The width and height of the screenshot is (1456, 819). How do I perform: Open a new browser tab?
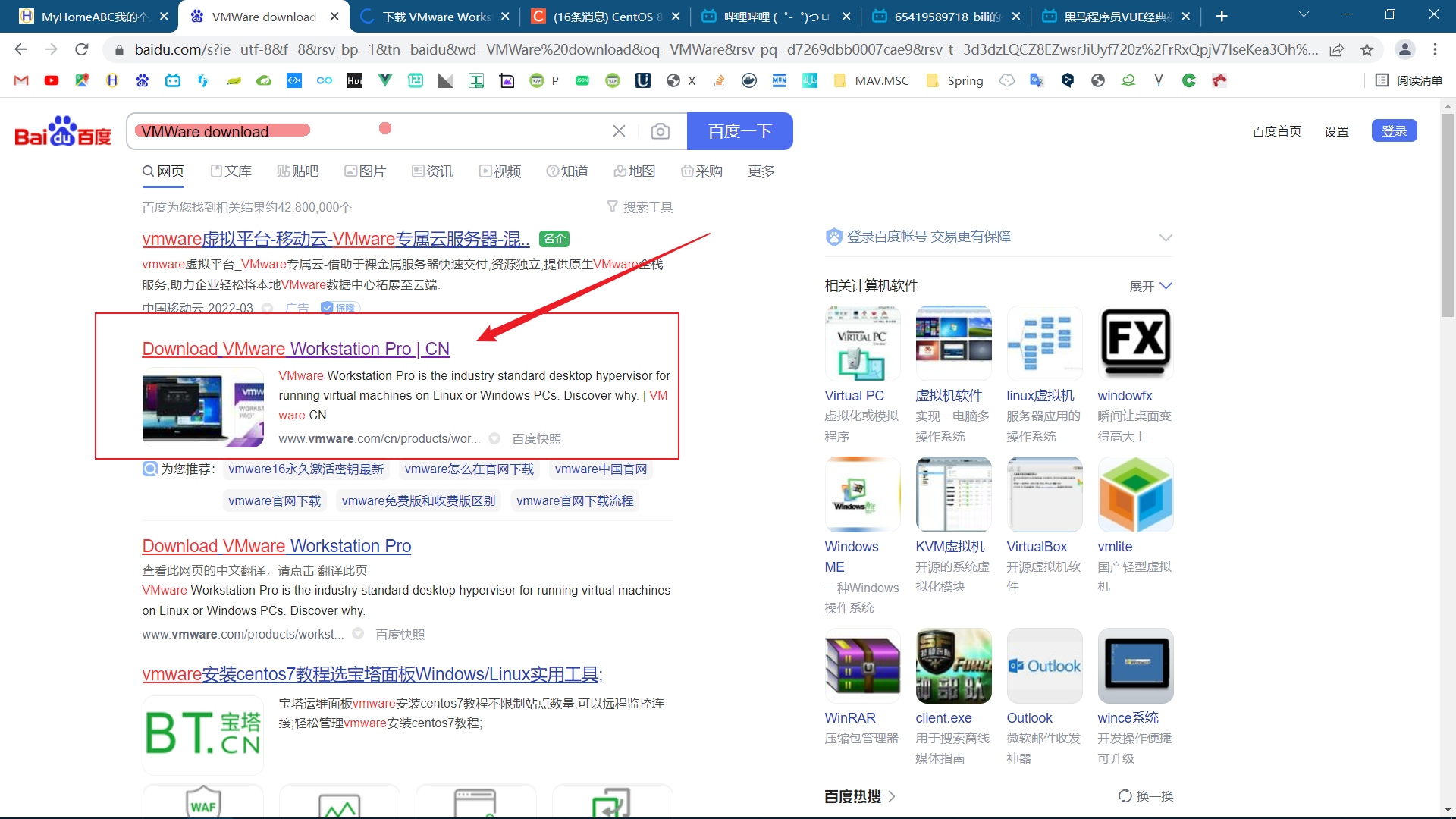tap(1222, 16)
